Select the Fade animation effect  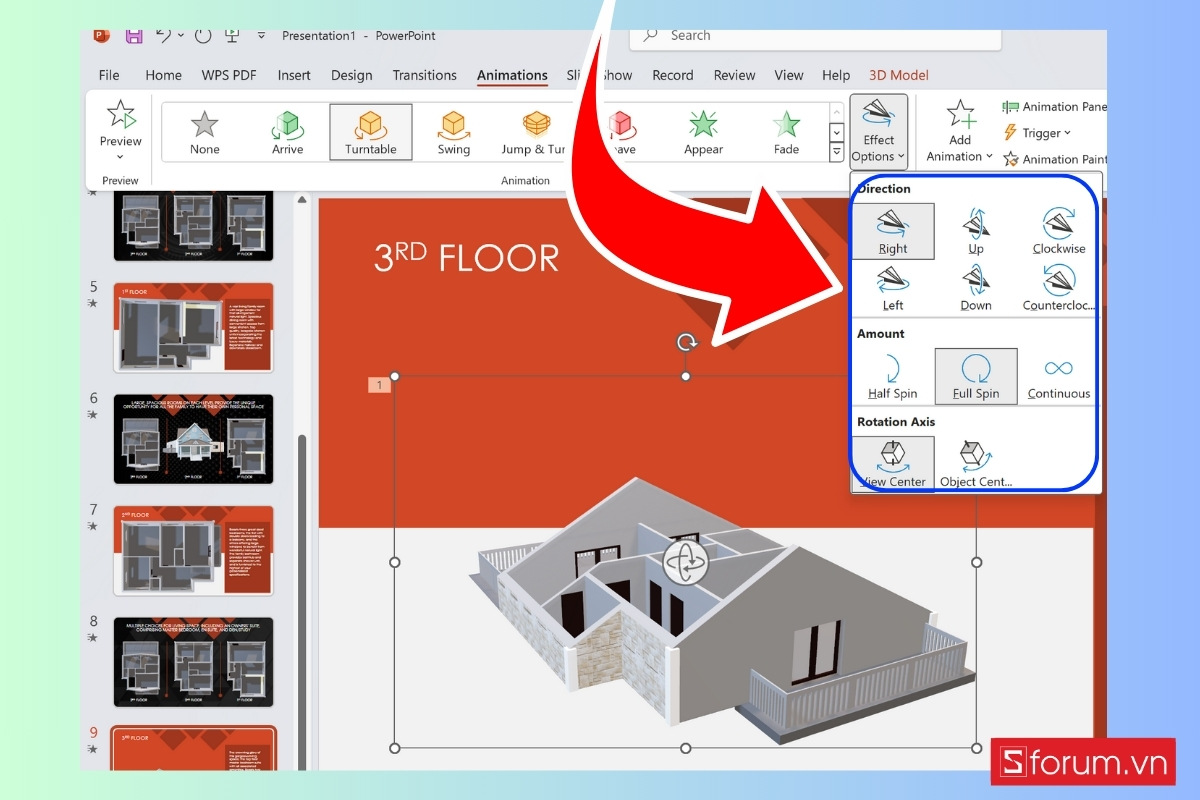coord(785,131)
